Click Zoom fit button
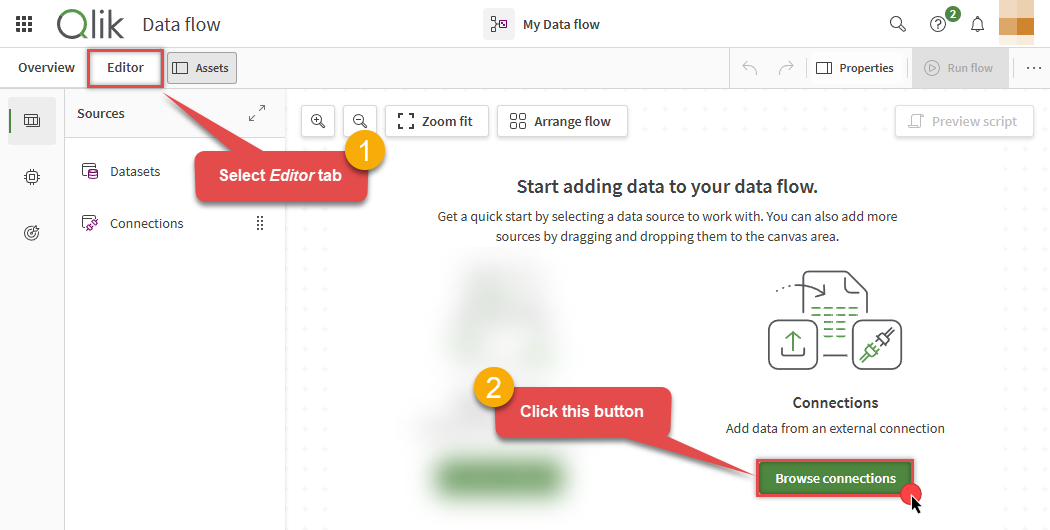The width and height of the screenshot is (1050, 530). [x=437, y=121]
